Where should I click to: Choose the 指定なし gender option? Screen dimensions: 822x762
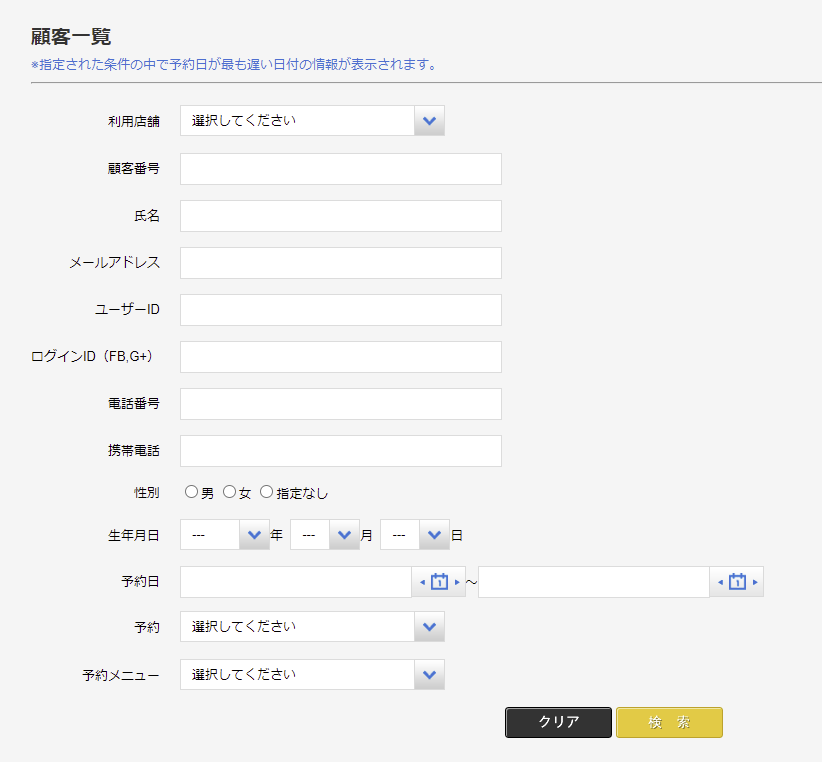pyautogui.click(x=266, y=492)
